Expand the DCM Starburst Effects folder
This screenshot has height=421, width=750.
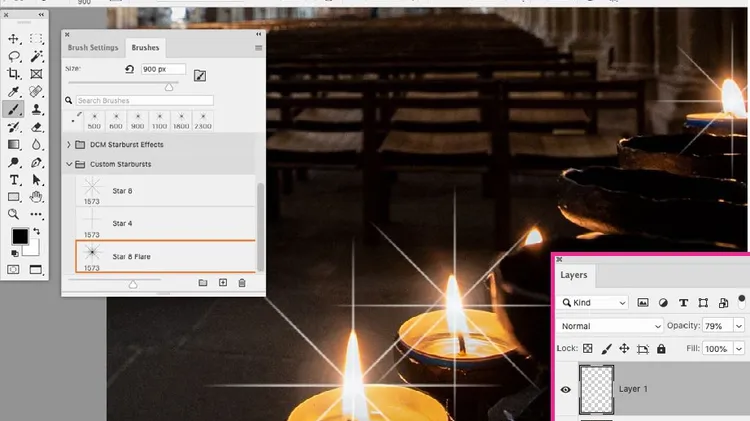click(69, 144)
